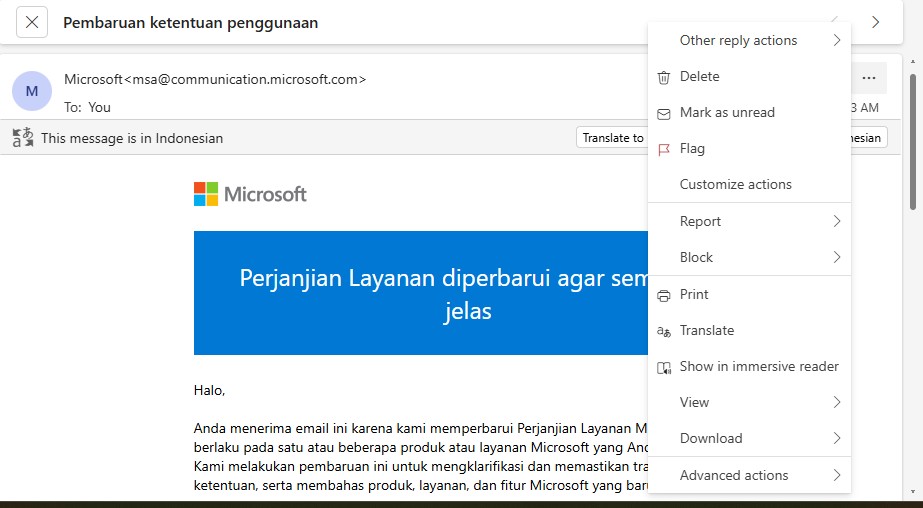This screenshot has width=923, height=508.
Task: Expand the Block submenu
Action: coord(749,257)
